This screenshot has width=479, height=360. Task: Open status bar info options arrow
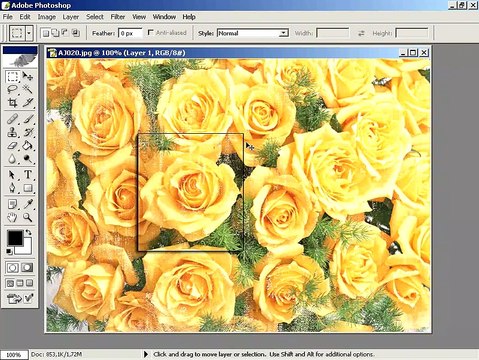click(146, 354)
